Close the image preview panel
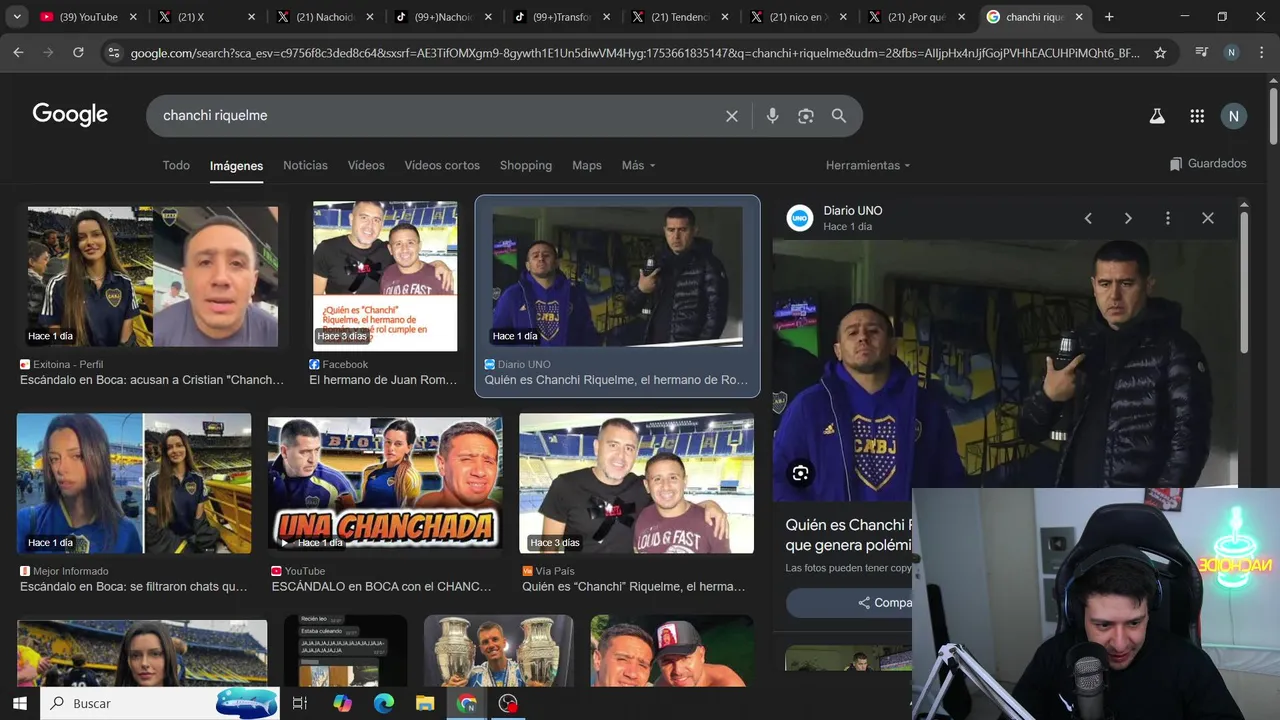This screenshot has width=1280, height=720. tap(1207, 218)
